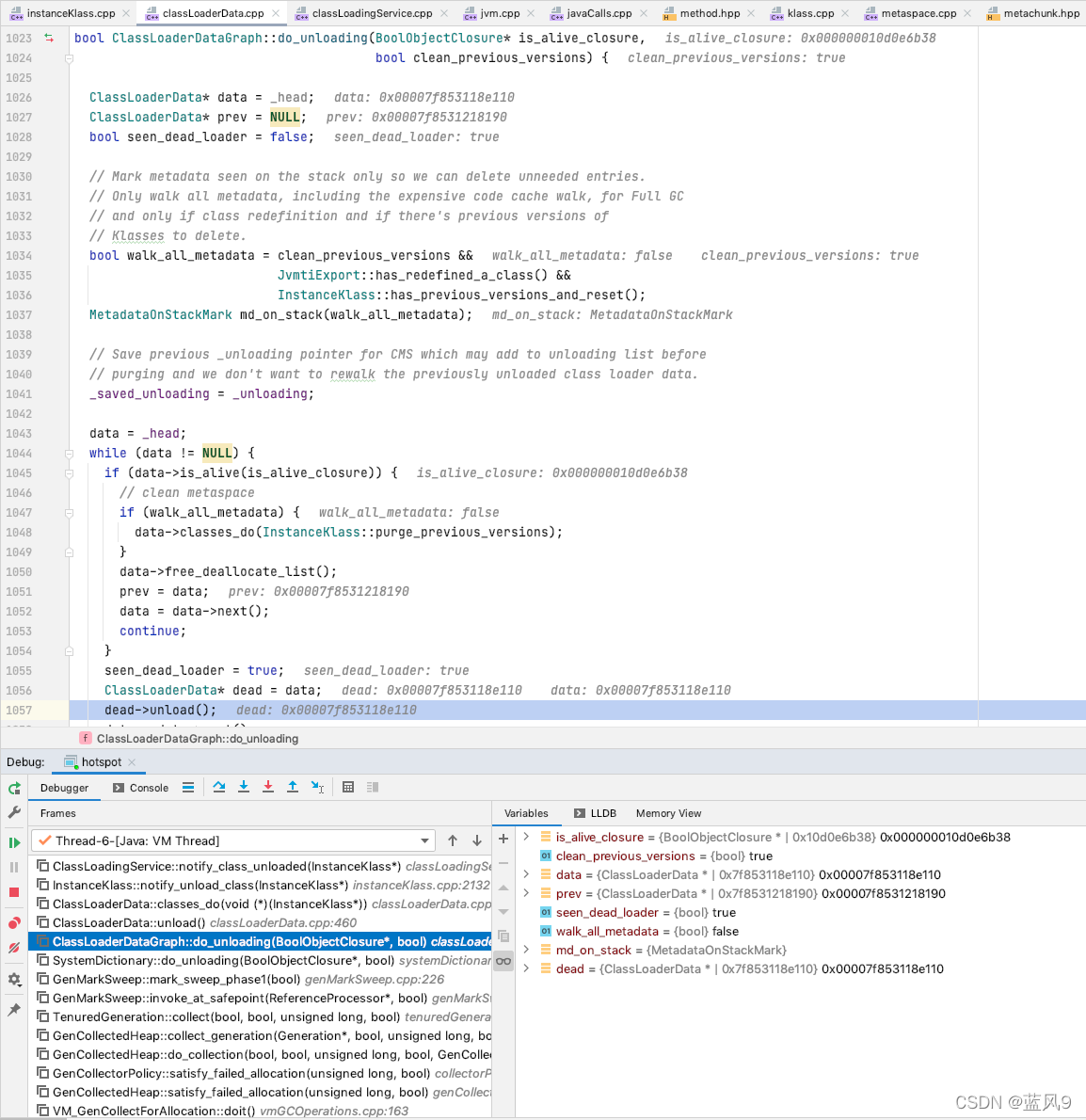This screenshot has height=1120, width=1086.
Task: Pause the running program
Action: click(x=13, y=868)
